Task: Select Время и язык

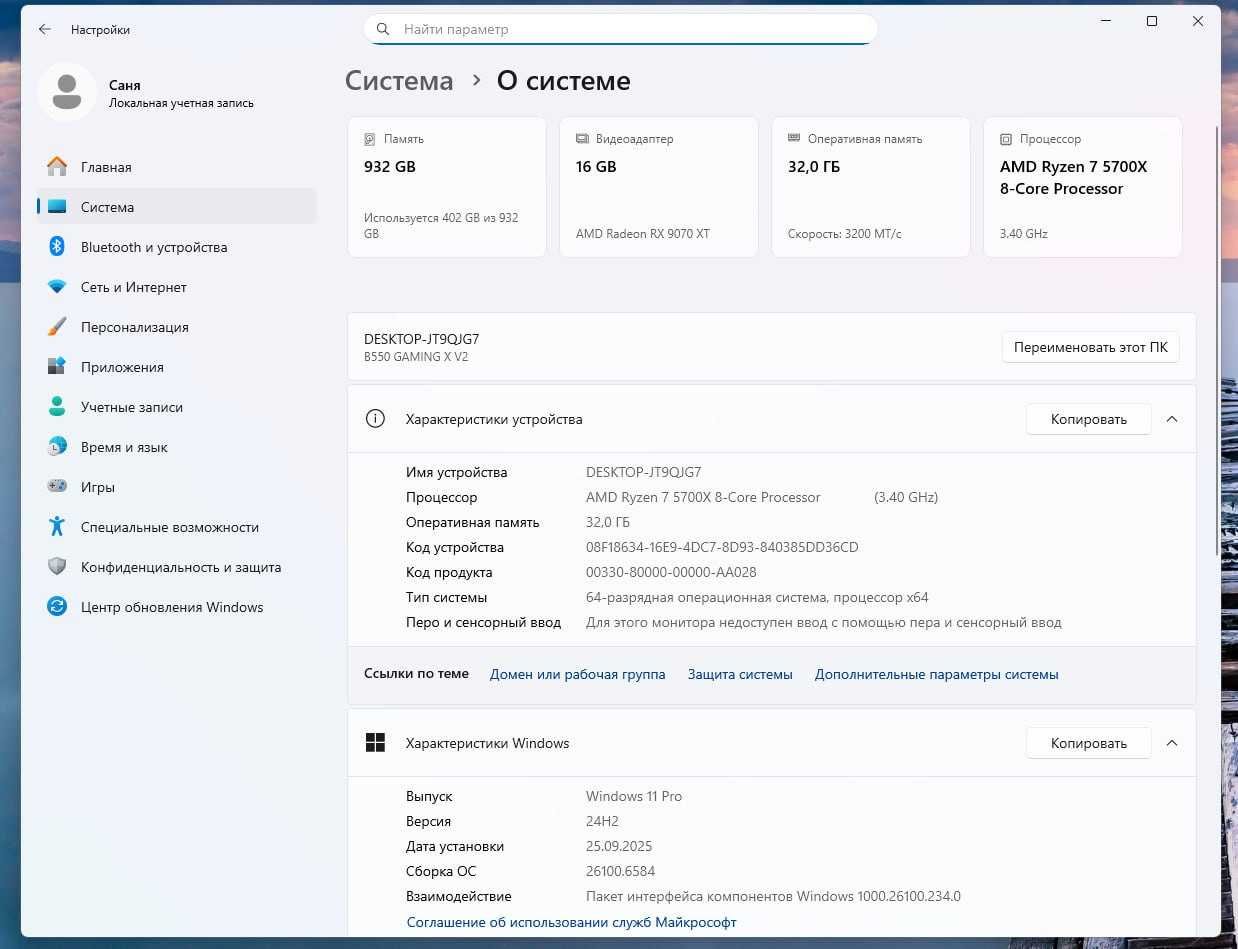Action: [x=177, y=447]
